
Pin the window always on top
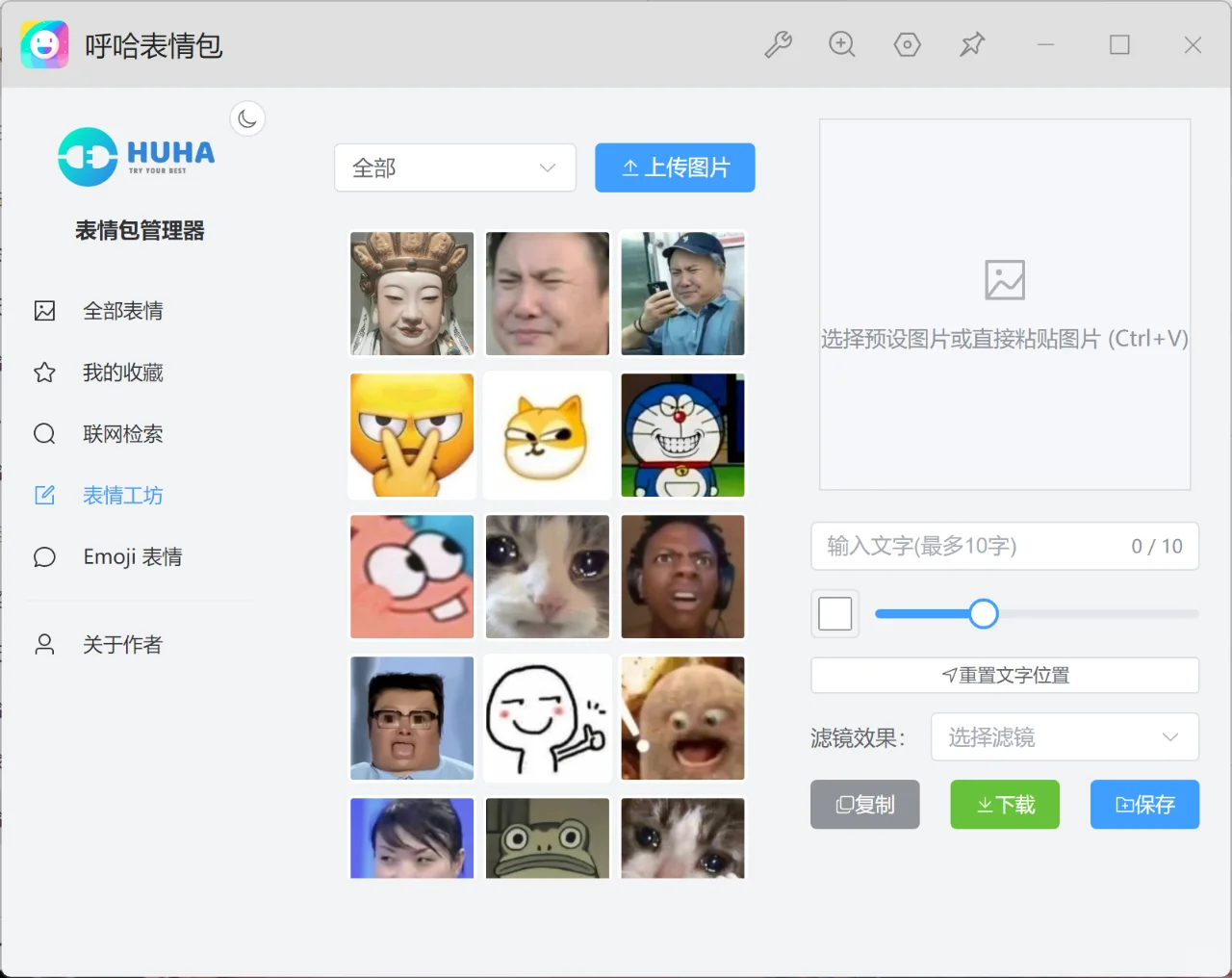point(972,44)
